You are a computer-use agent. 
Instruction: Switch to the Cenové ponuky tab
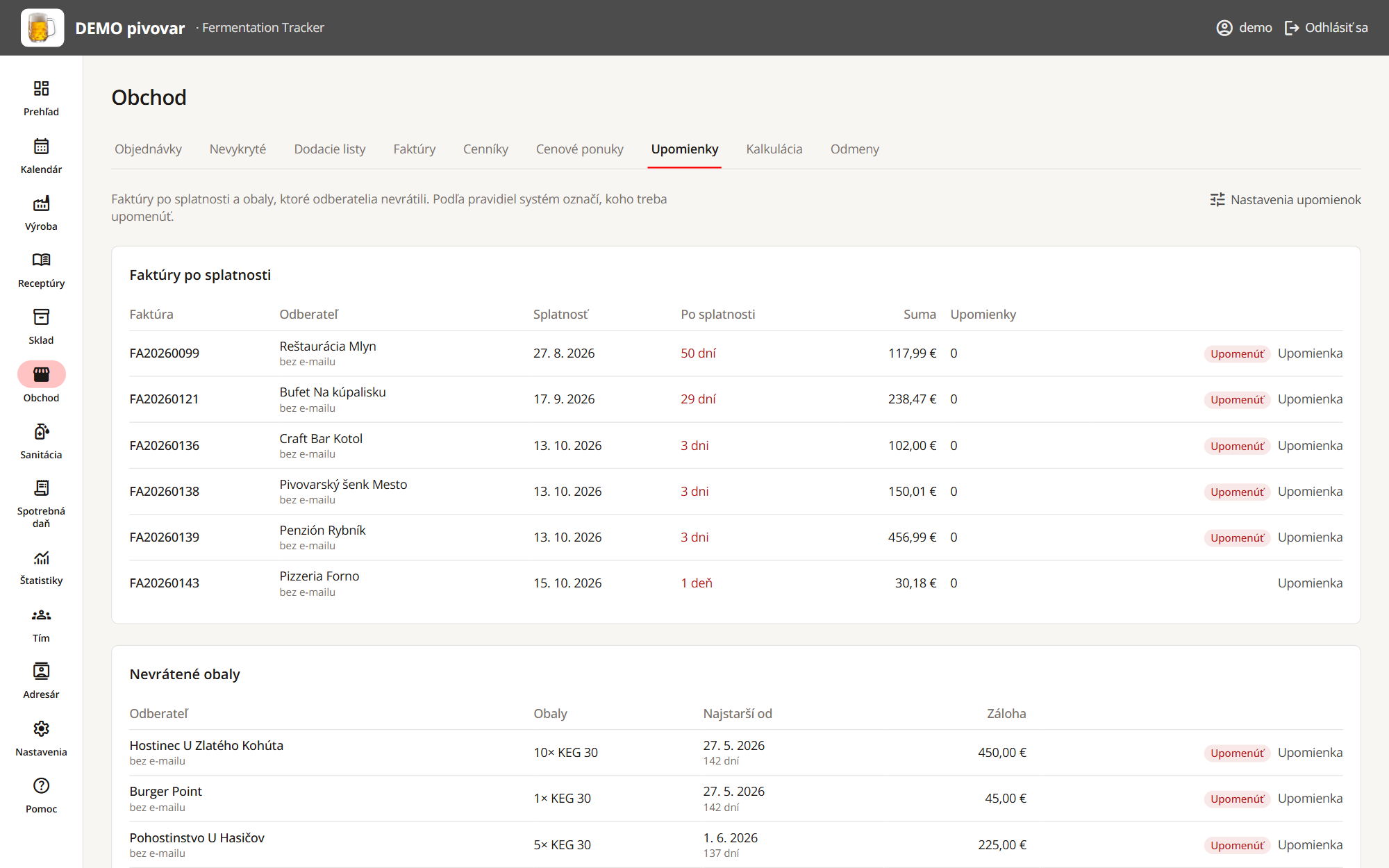pyautogui.click(x=580, y=149)
